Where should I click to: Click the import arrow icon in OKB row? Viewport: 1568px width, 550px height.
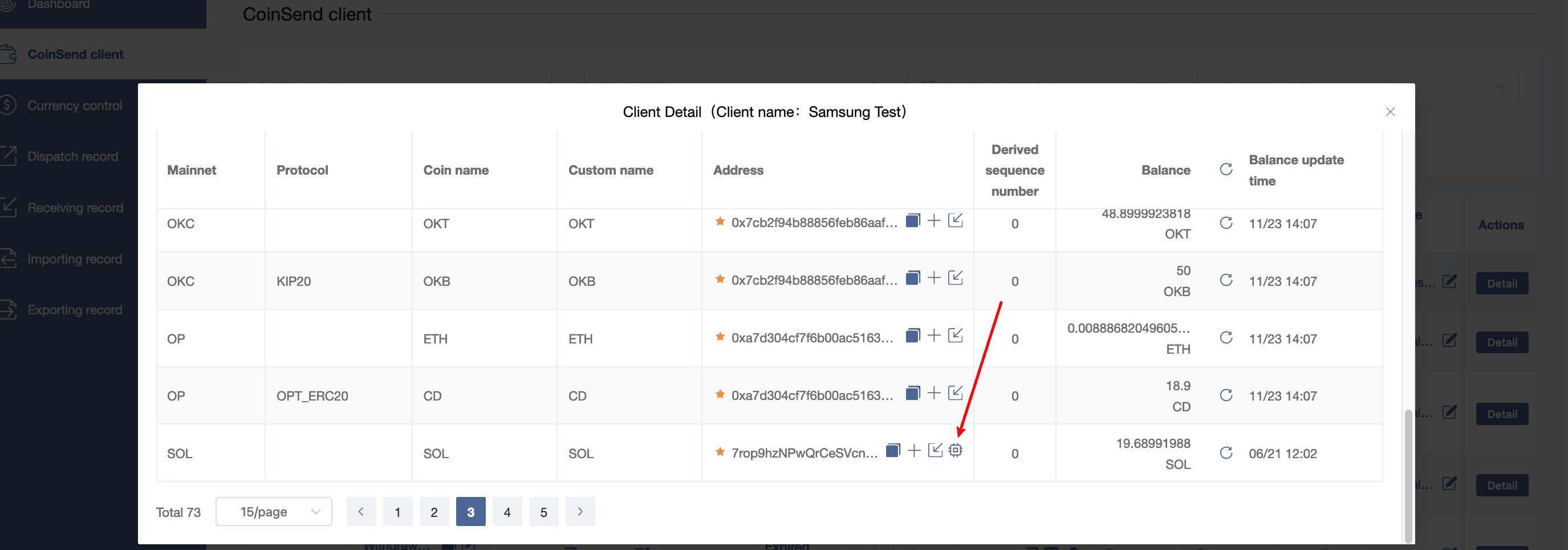[x=955, y=278]
